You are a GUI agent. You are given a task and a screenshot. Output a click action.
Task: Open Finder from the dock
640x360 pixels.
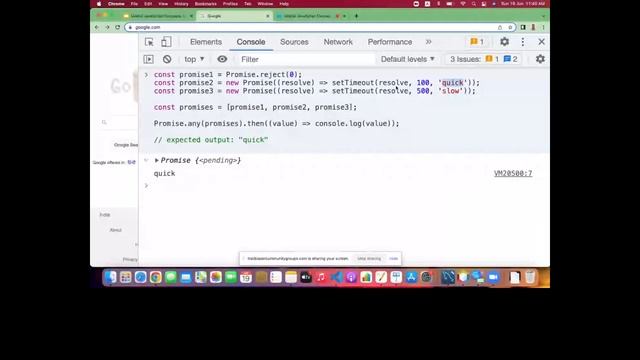click(x=111, y=278)
